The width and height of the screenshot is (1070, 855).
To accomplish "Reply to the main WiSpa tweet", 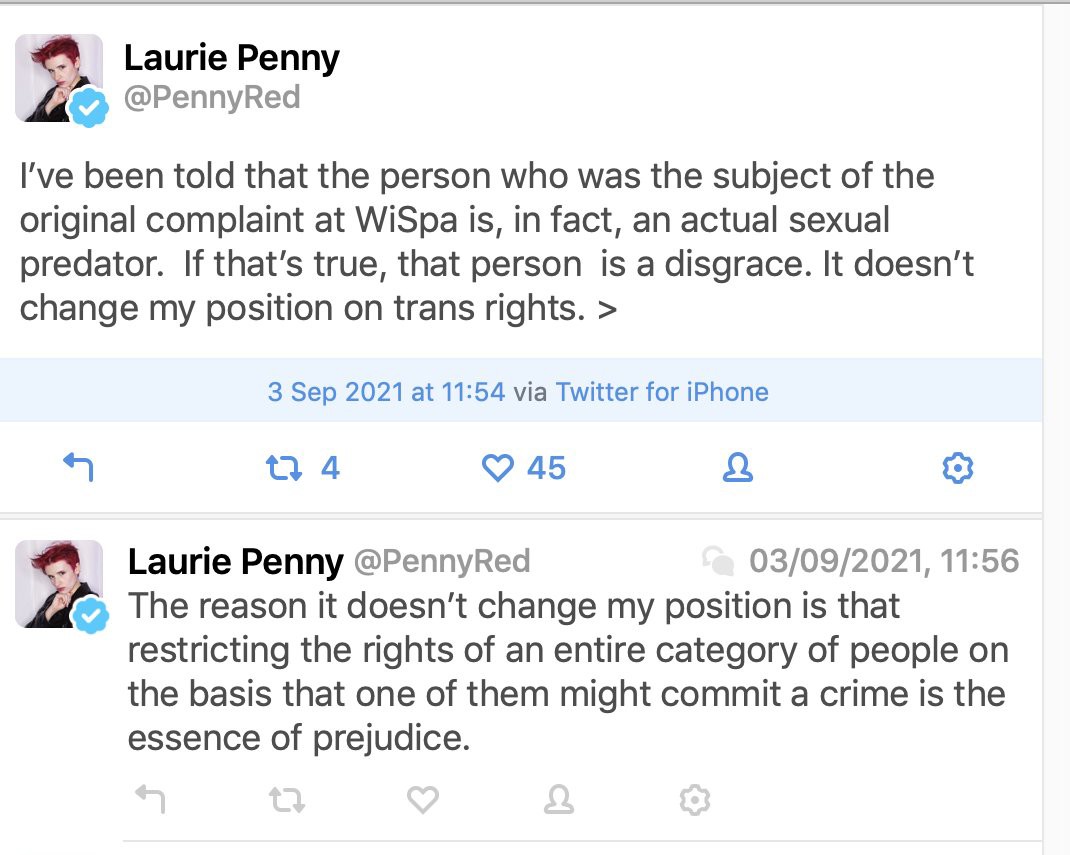I will [78, 467].
